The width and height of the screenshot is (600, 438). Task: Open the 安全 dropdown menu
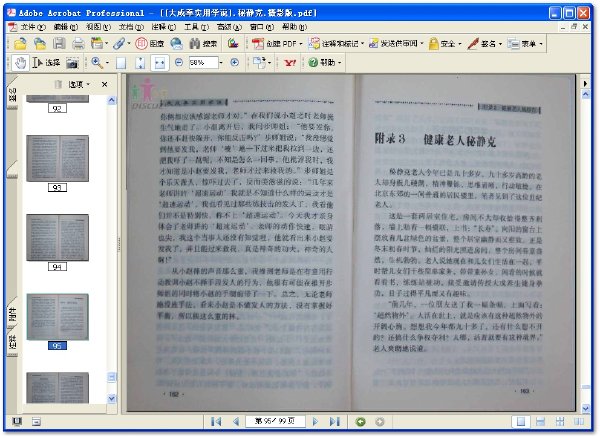(x=445, y=44)
